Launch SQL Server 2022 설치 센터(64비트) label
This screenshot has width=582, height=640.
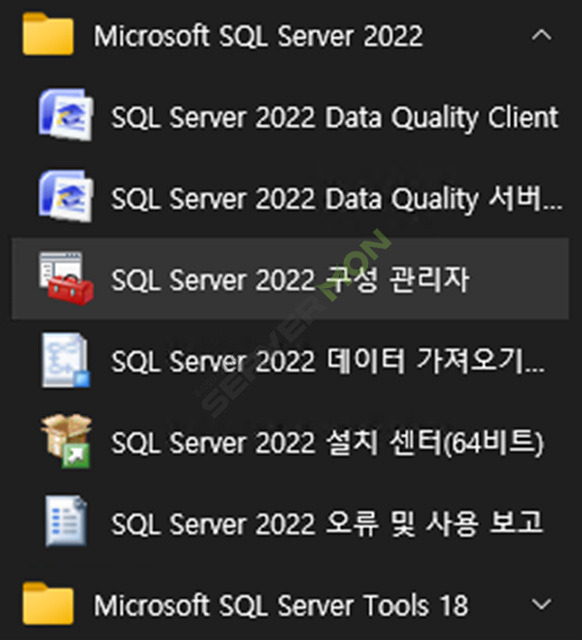[328, 443]
